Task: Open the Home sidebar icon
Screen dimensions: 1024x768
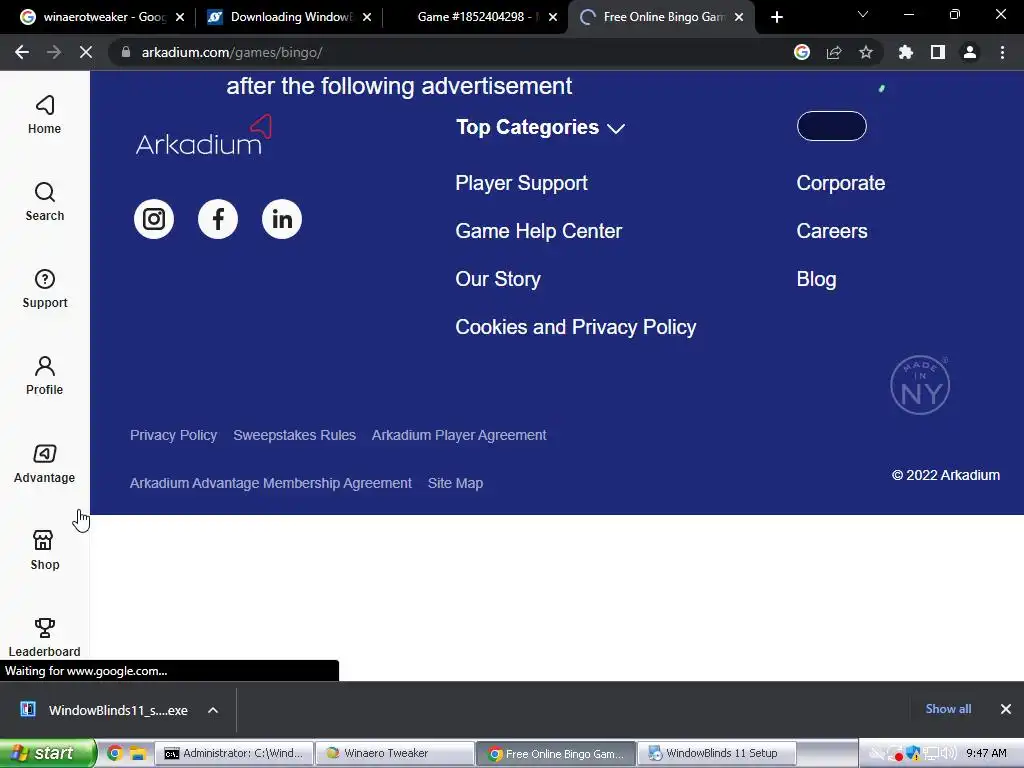Action: [x=44, y=115]
